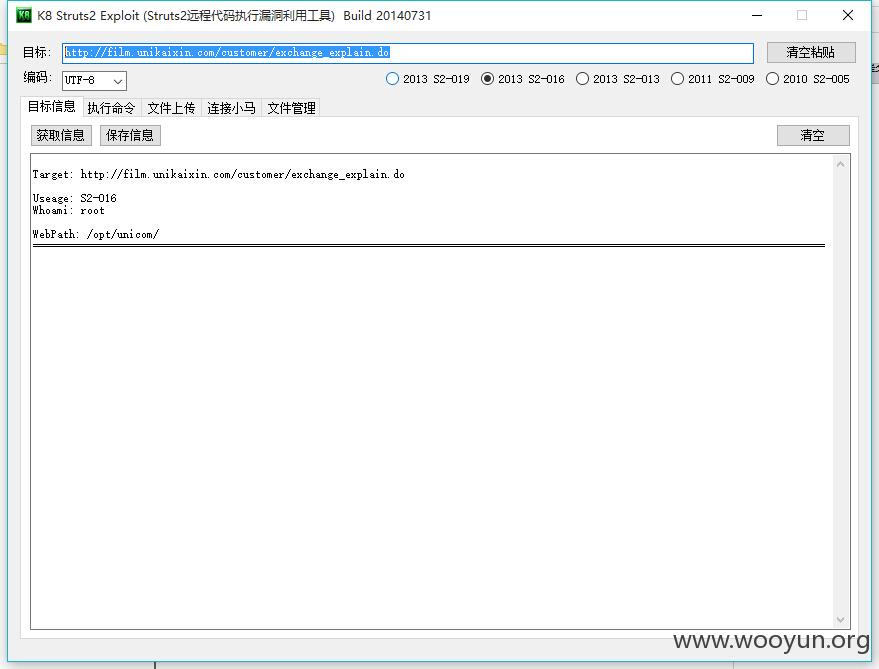Click the 清空粘贴 button

[x=811, y=52]
